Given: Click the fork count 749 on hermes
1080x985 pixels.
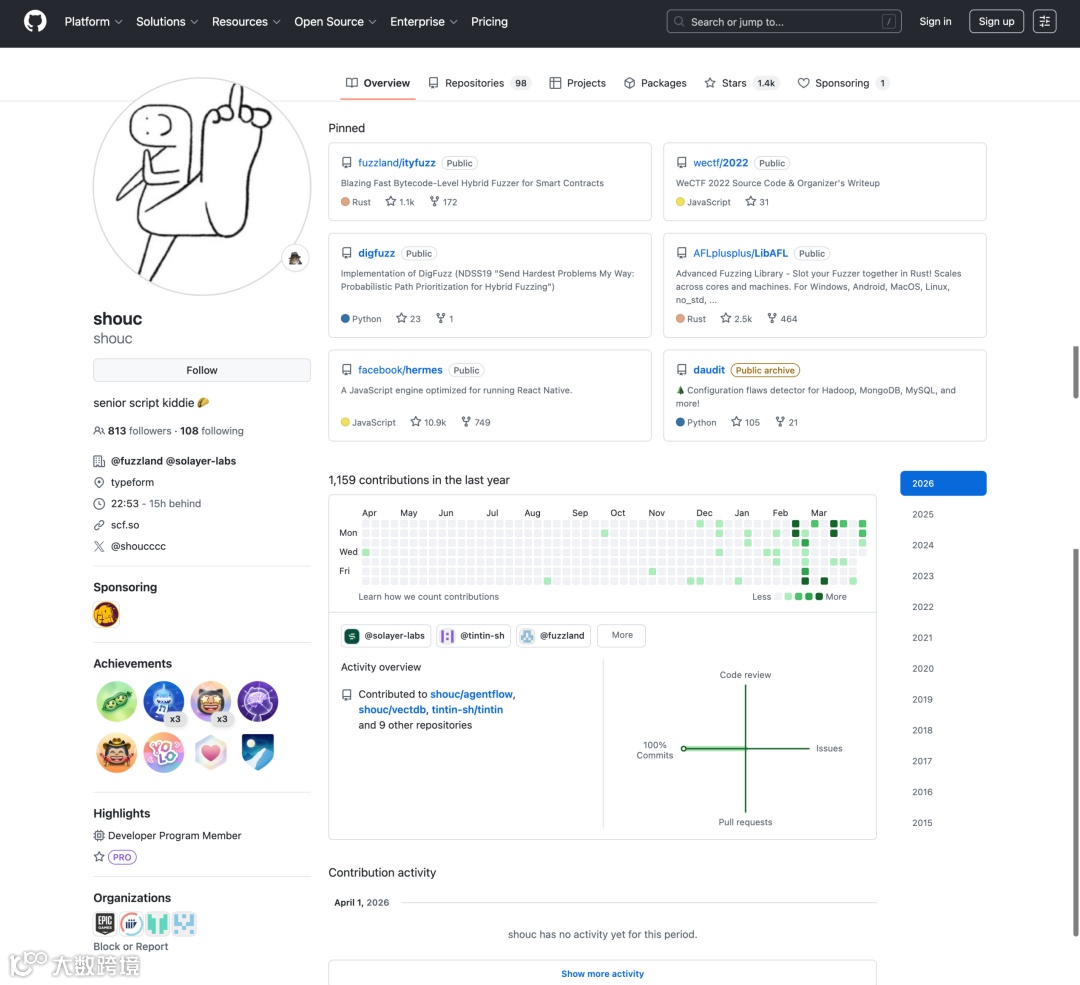Looking at the screenshot, I should coord(476,422).
